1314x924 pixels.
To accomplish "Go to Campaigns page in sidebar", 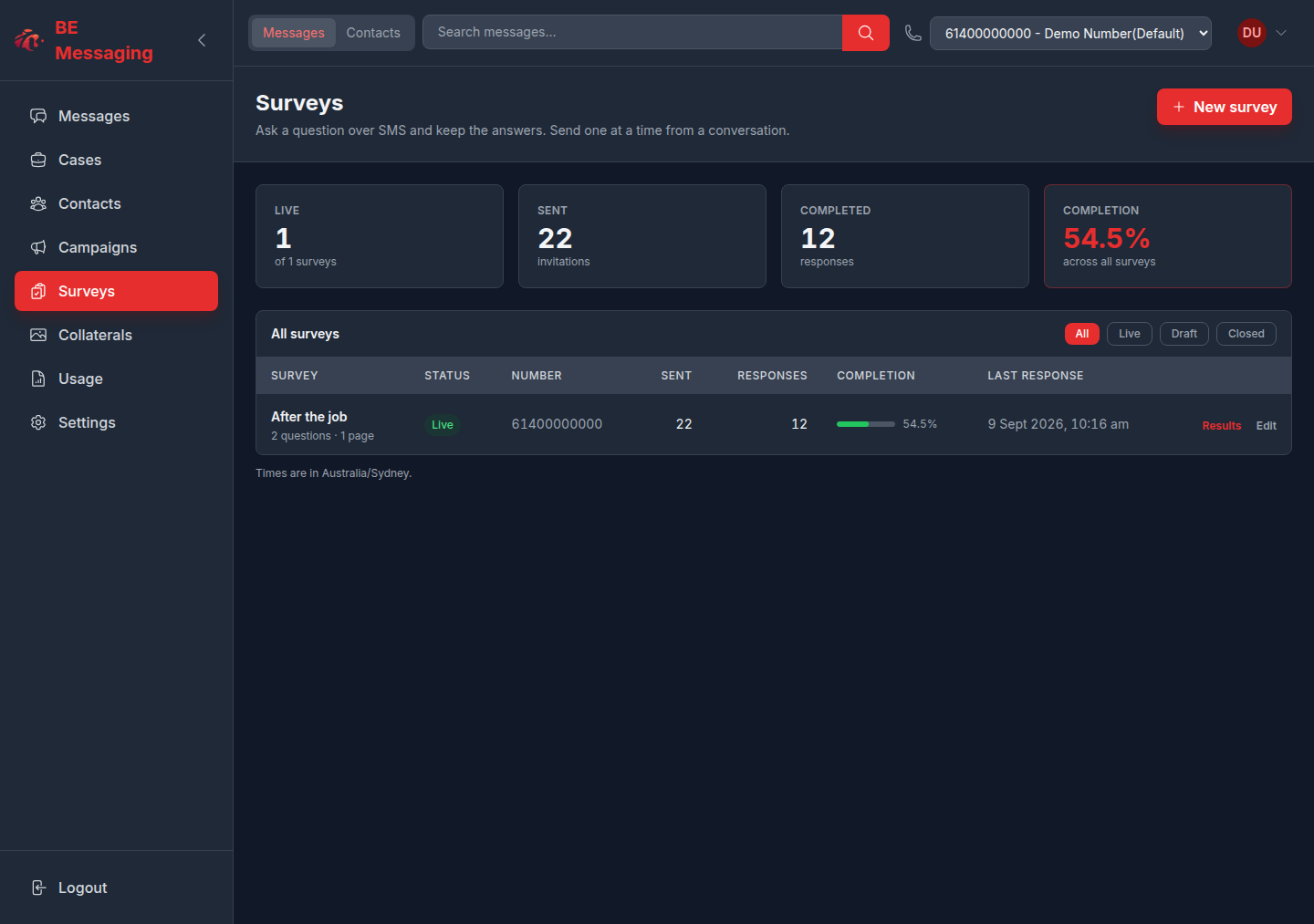I will 116,247.
